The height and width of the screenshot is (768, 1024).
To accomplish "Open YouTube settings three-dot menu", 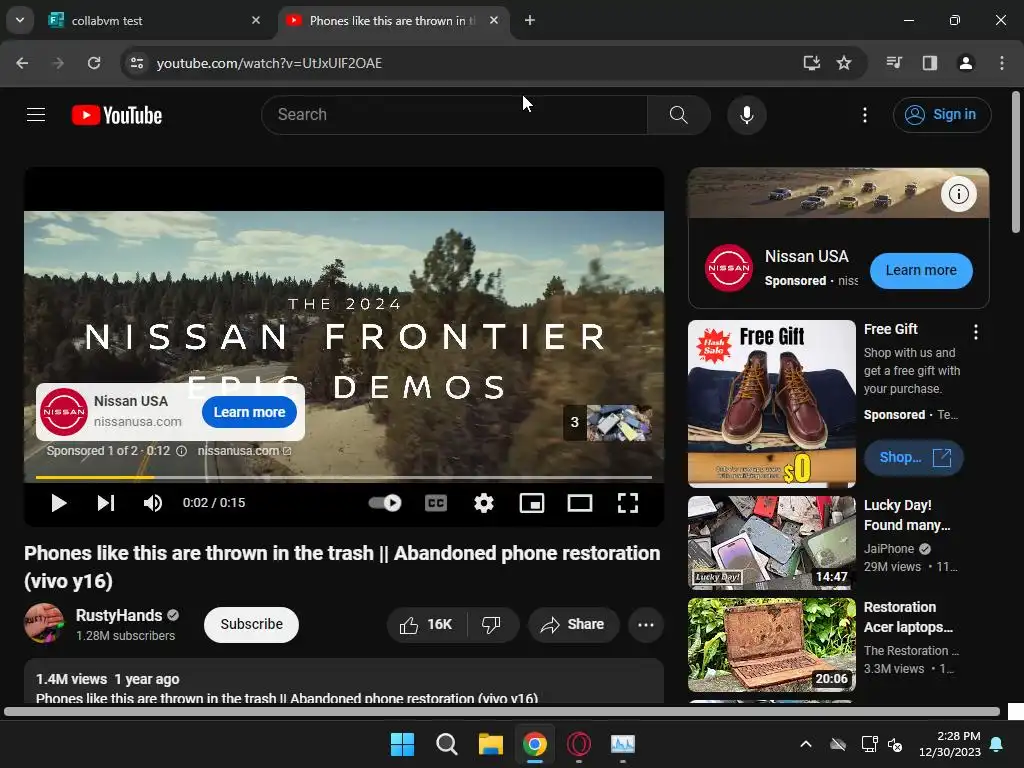I will [x=865, y=115].
